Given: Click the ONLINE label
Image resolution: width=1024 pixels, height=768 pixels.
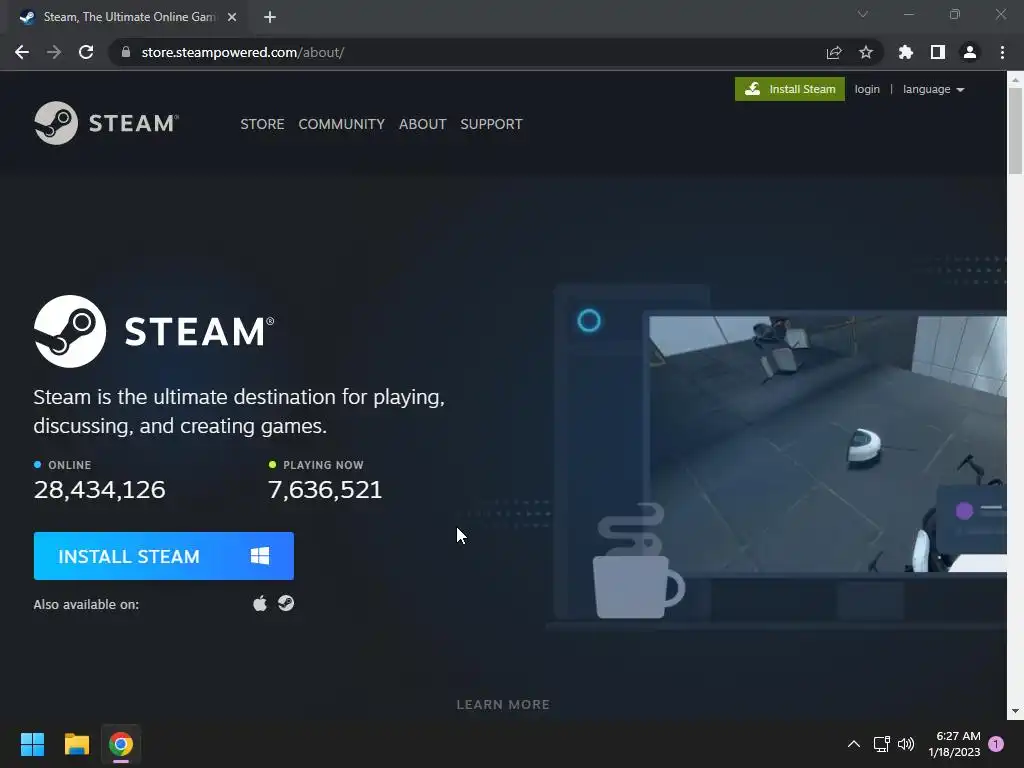Looking at the screenshot, I should coord(69,465).
